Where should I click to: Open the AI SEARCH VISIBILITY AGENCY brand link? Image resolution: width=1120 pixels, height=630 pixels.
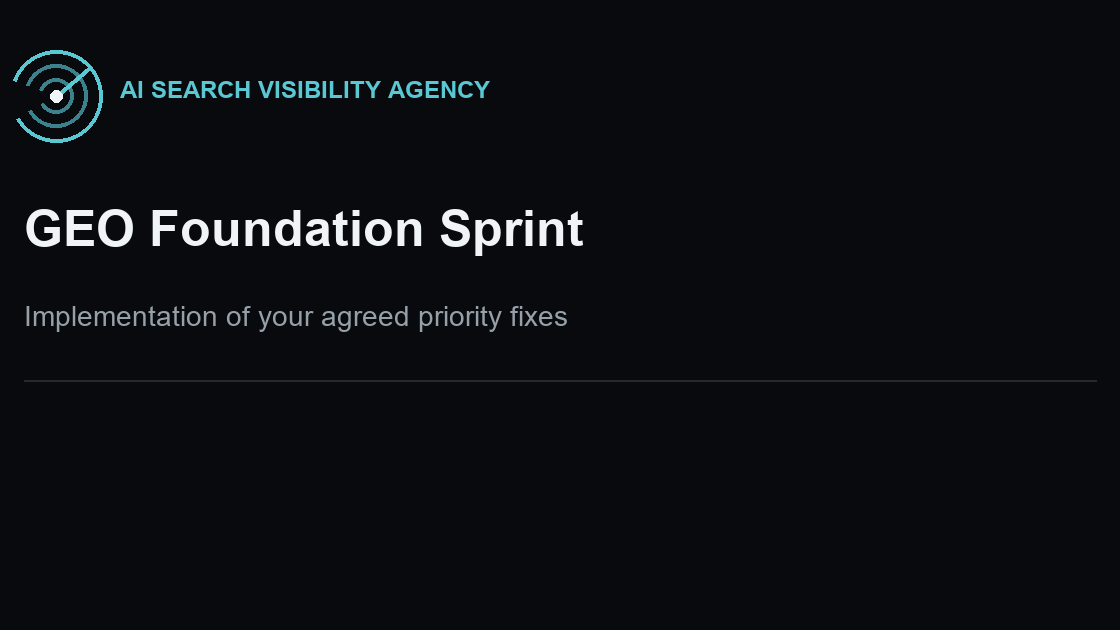click(x=305, y=90)
